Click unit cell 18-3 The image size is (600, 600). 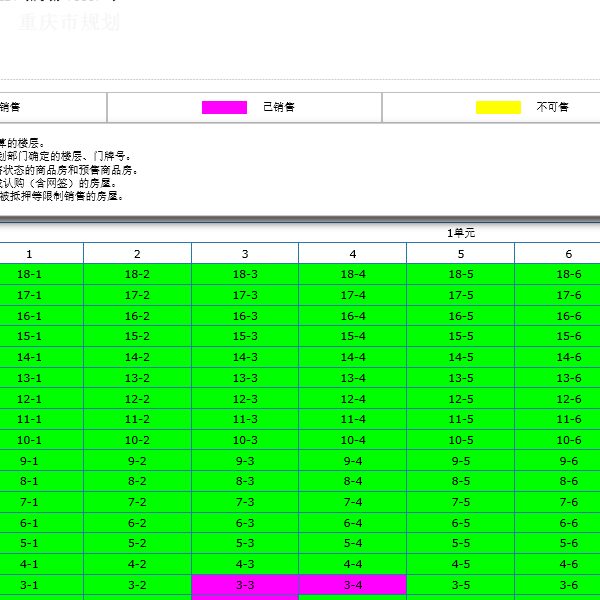[245, 274]
